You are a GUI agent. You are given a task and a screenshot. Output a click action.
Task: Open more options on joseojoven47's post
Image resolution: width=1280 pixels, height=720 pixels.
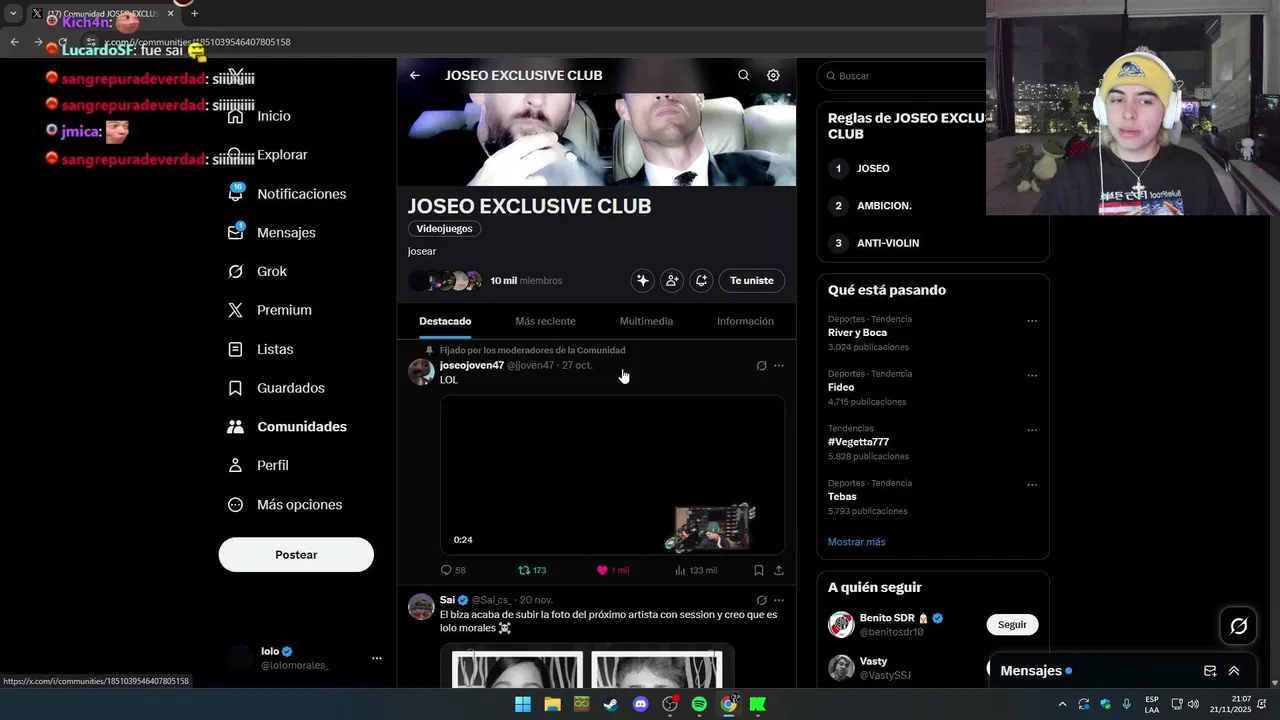pyautogui.click(x=779, y=366)
